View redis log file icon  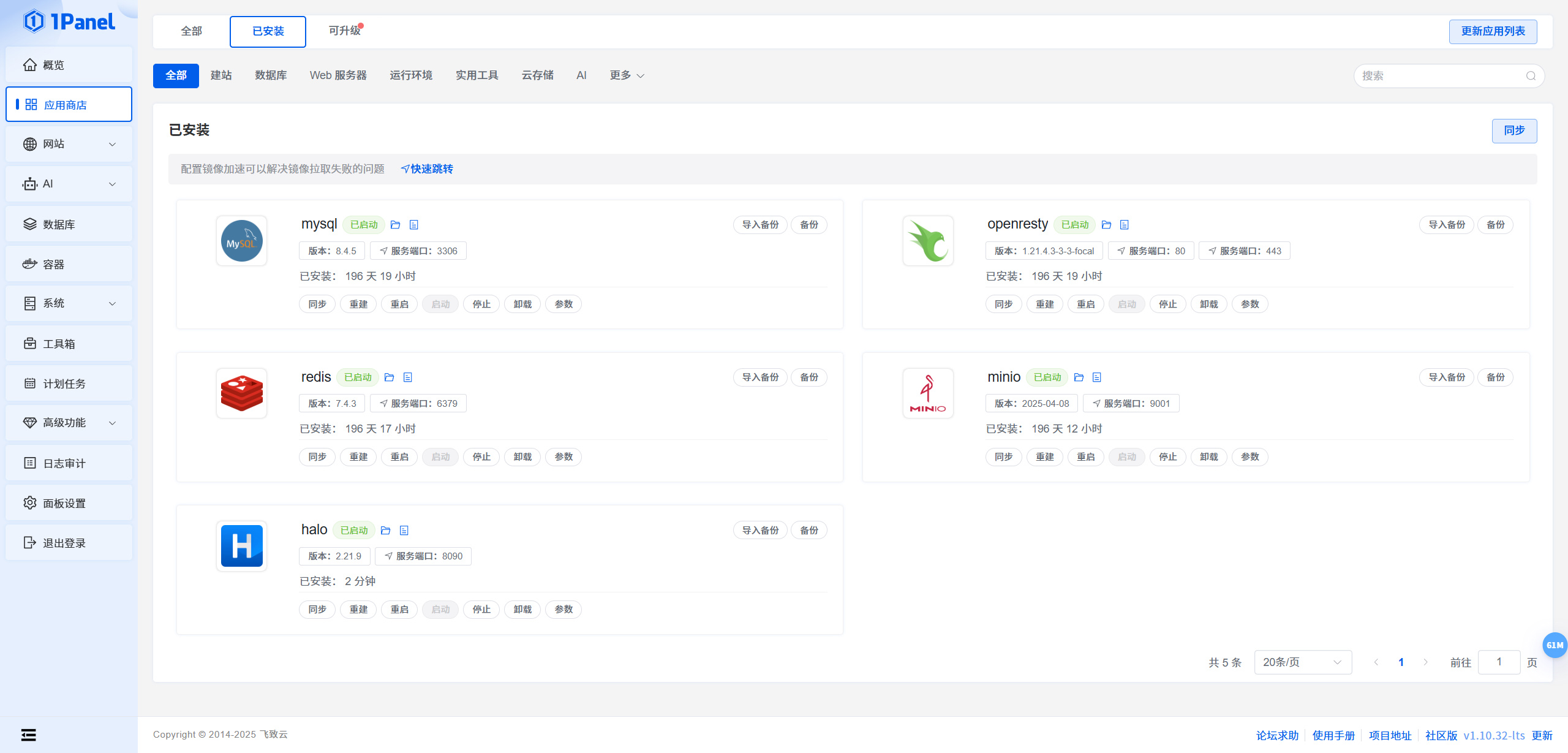(408, 377)
